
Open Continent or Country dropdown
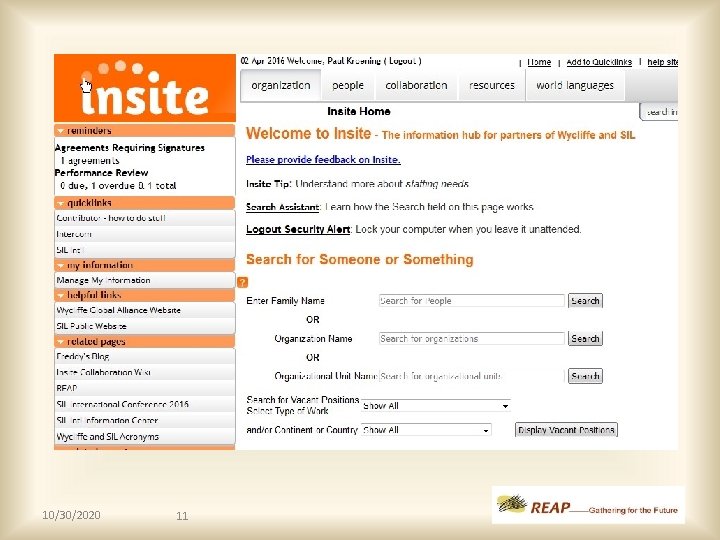pyautogui.click(x=426, y=430)
